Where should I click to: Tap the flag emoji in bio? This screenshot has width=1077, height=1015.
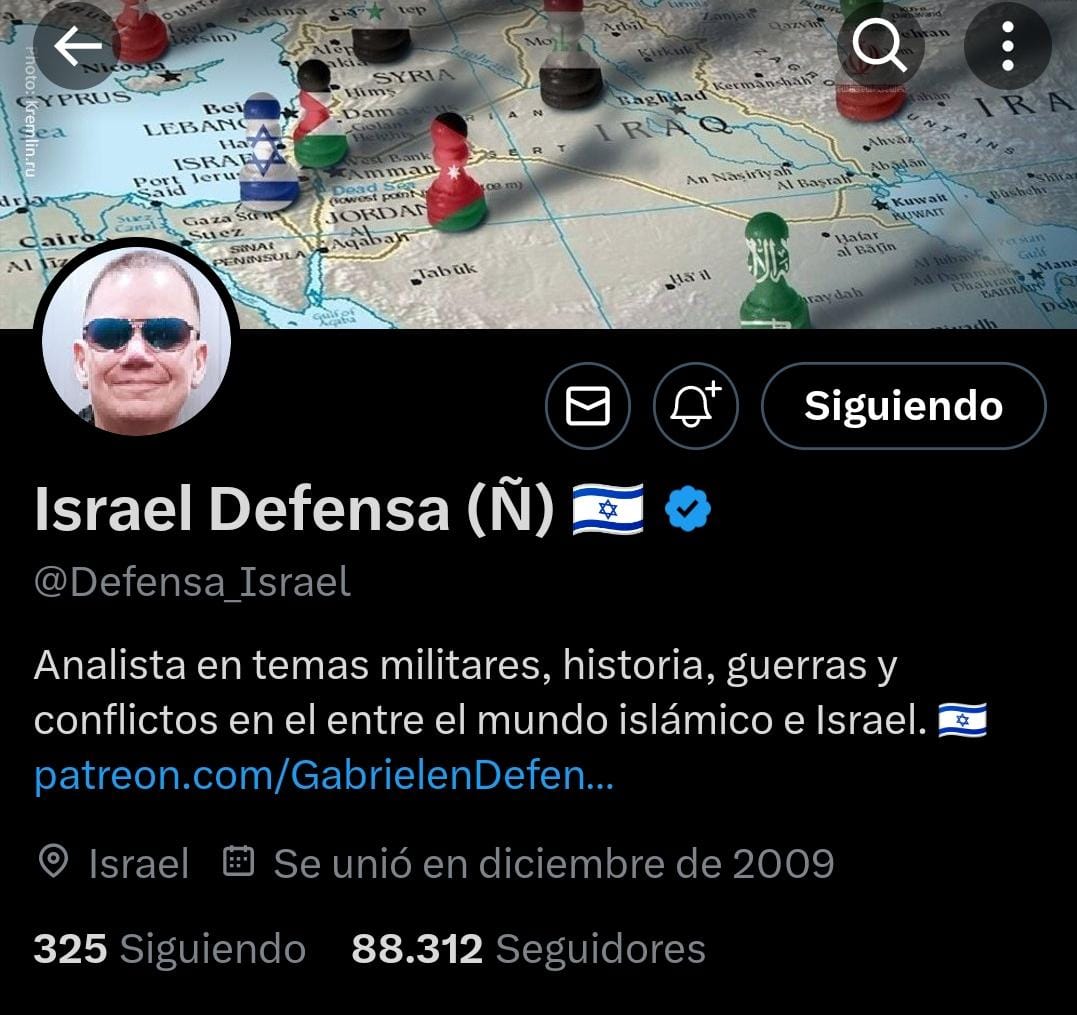point(962,720)
